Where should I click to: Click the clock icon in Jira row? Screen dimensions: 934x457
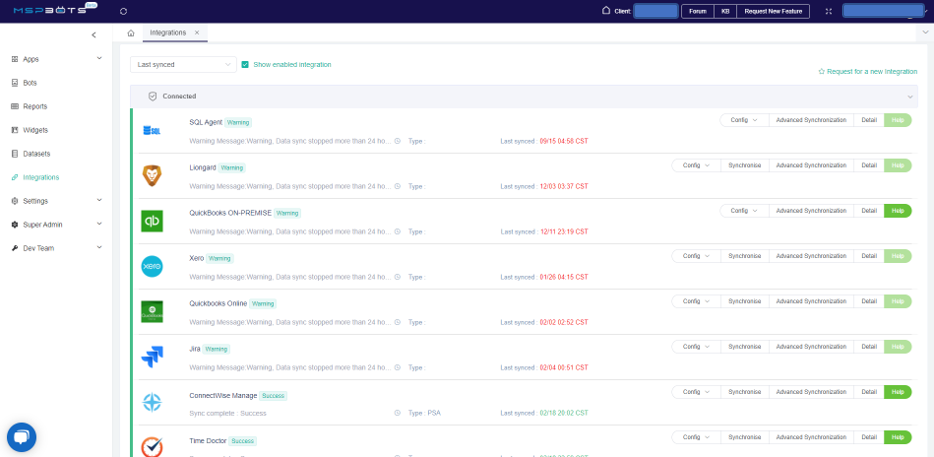397,368
